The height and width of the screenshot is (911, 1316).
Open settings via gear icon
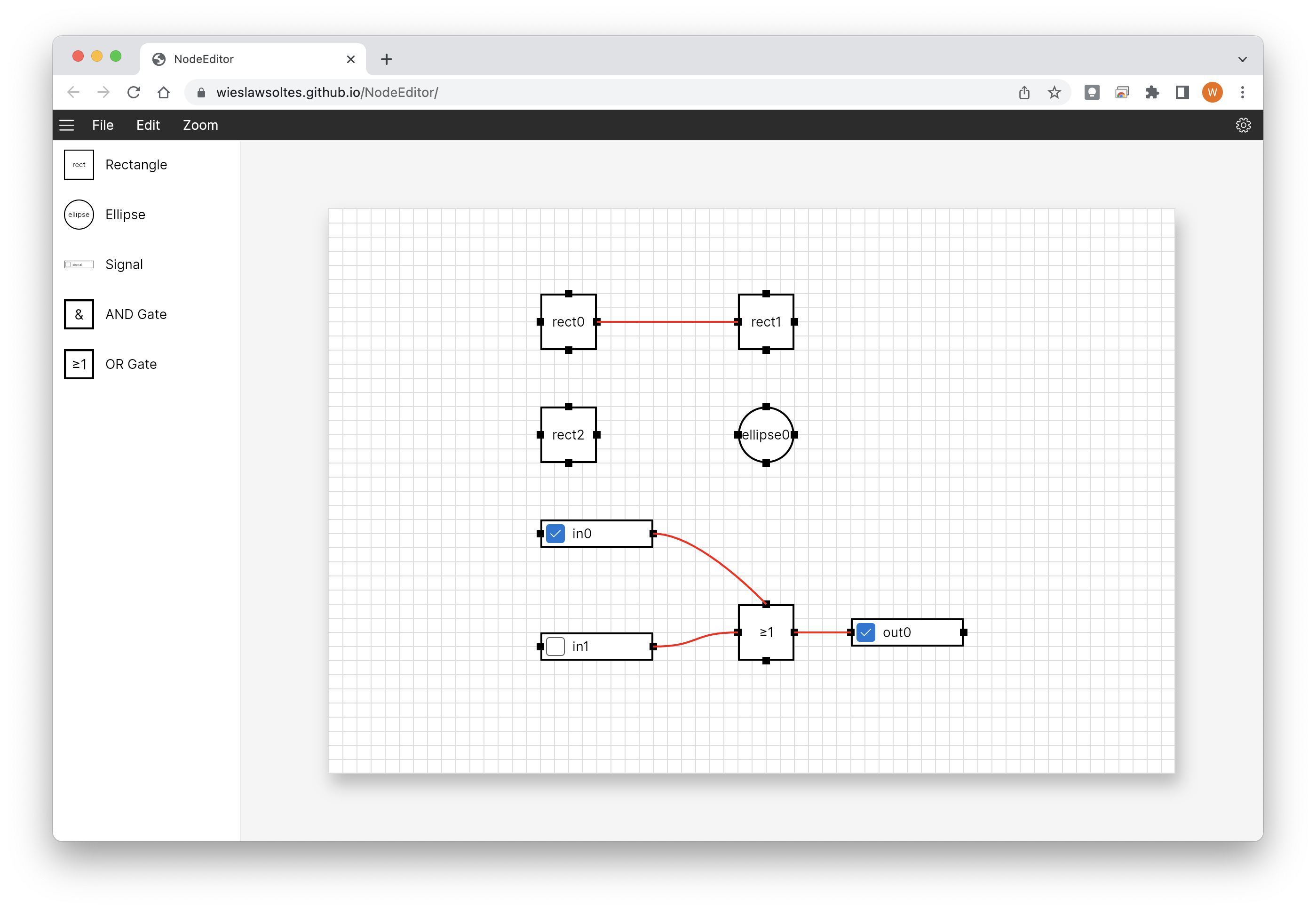1243,125
